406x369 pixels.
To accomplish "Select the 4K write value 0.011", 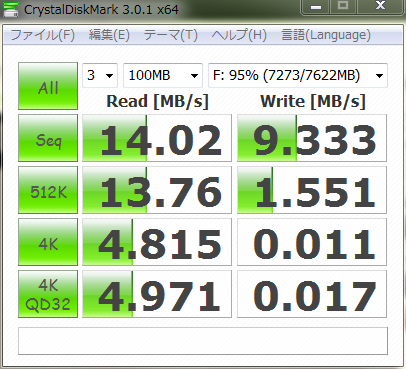I will pos(312,242).
